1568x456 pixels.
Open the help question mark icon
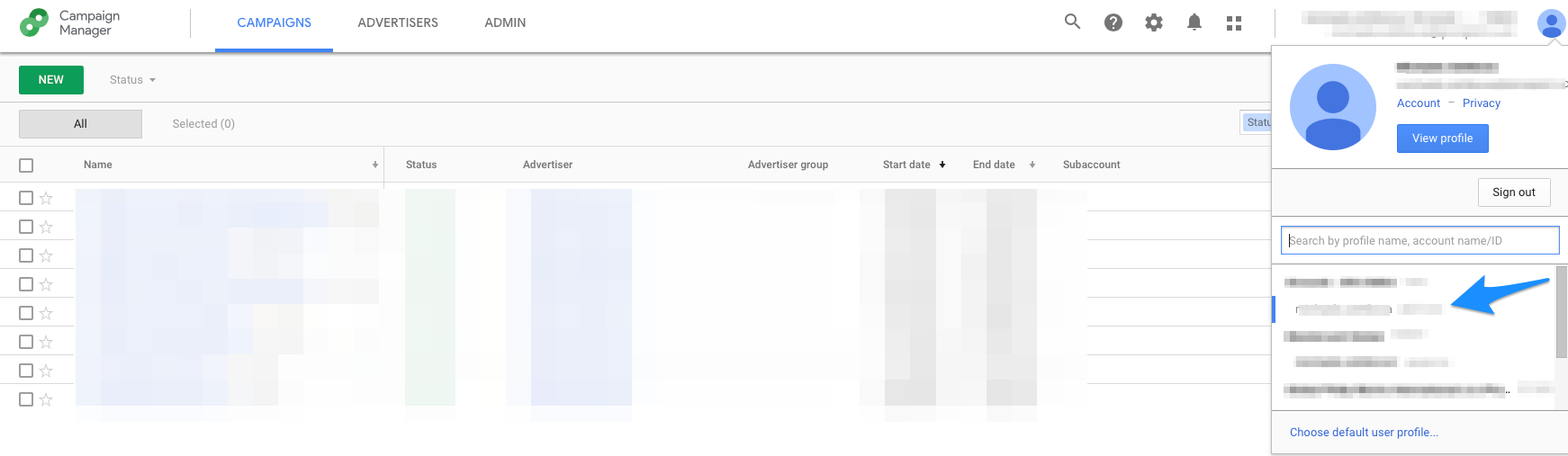(1113, 22)
